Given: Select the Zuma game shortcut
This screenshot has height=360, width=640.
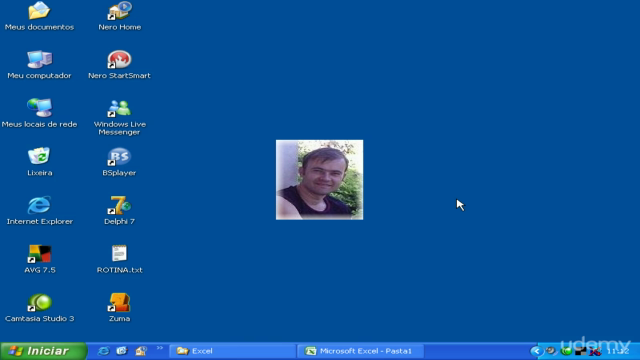Looking at the screenshot, I should [119, 302].
